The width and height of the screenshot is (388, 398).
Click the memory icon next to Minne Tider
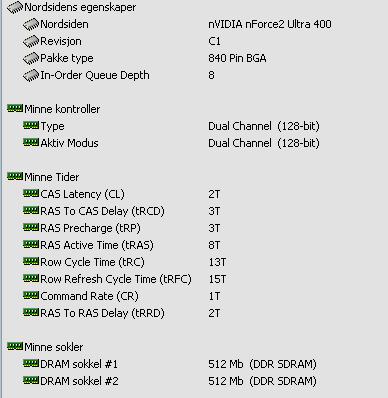(x=15, y=176)
